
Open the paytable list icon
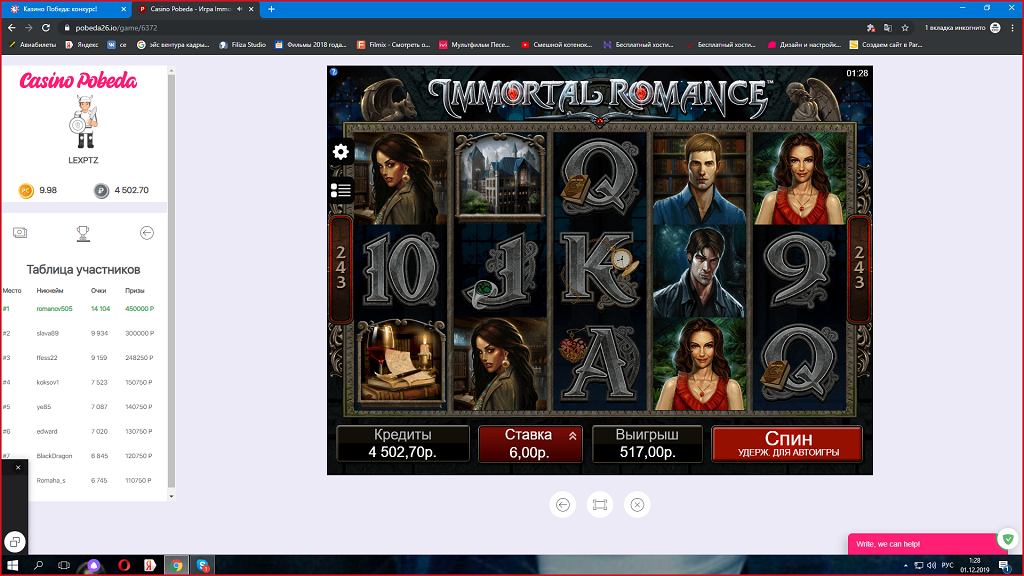point(340,191)
